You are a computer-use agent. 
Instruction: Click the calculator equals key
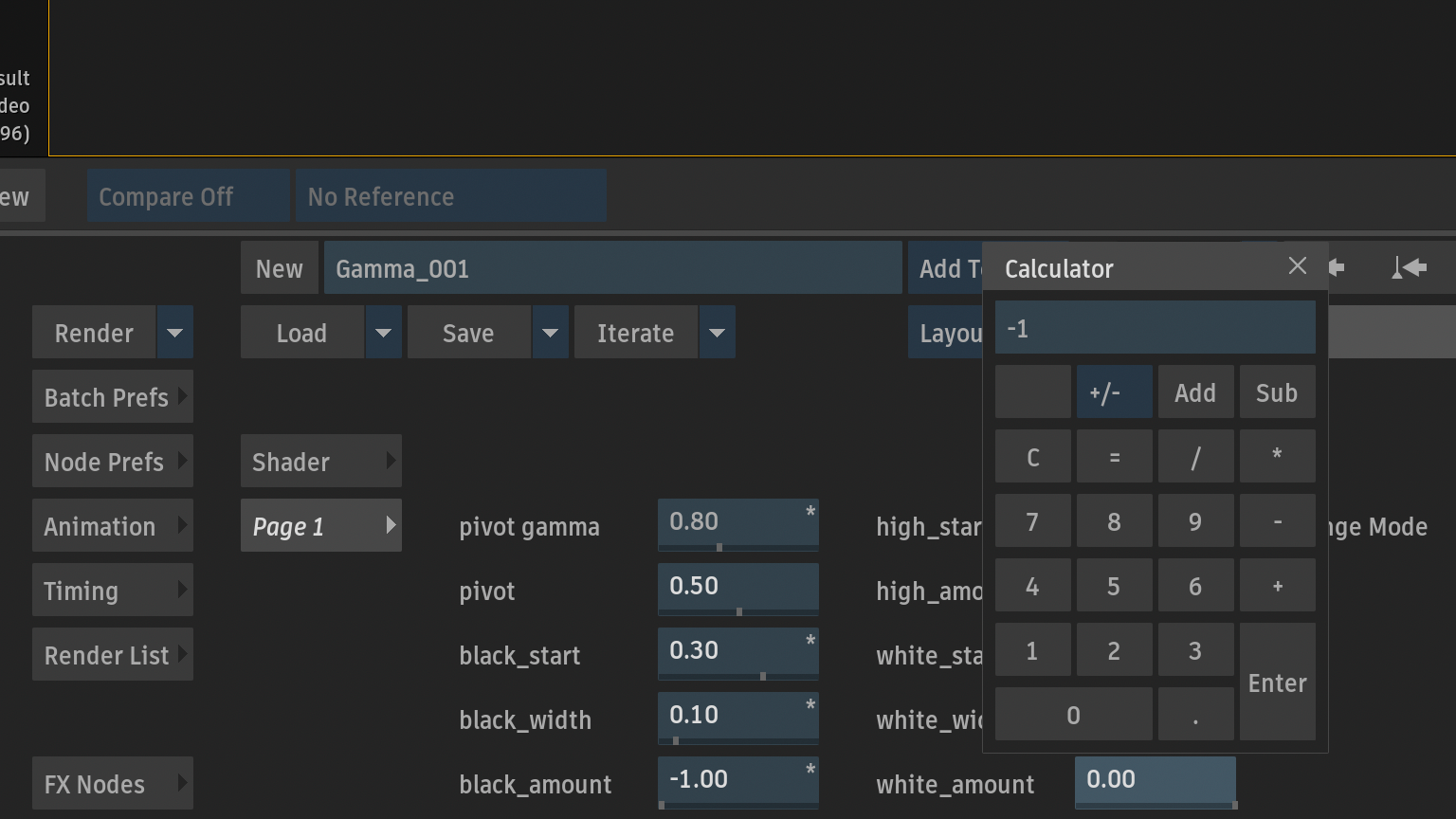1115,456
